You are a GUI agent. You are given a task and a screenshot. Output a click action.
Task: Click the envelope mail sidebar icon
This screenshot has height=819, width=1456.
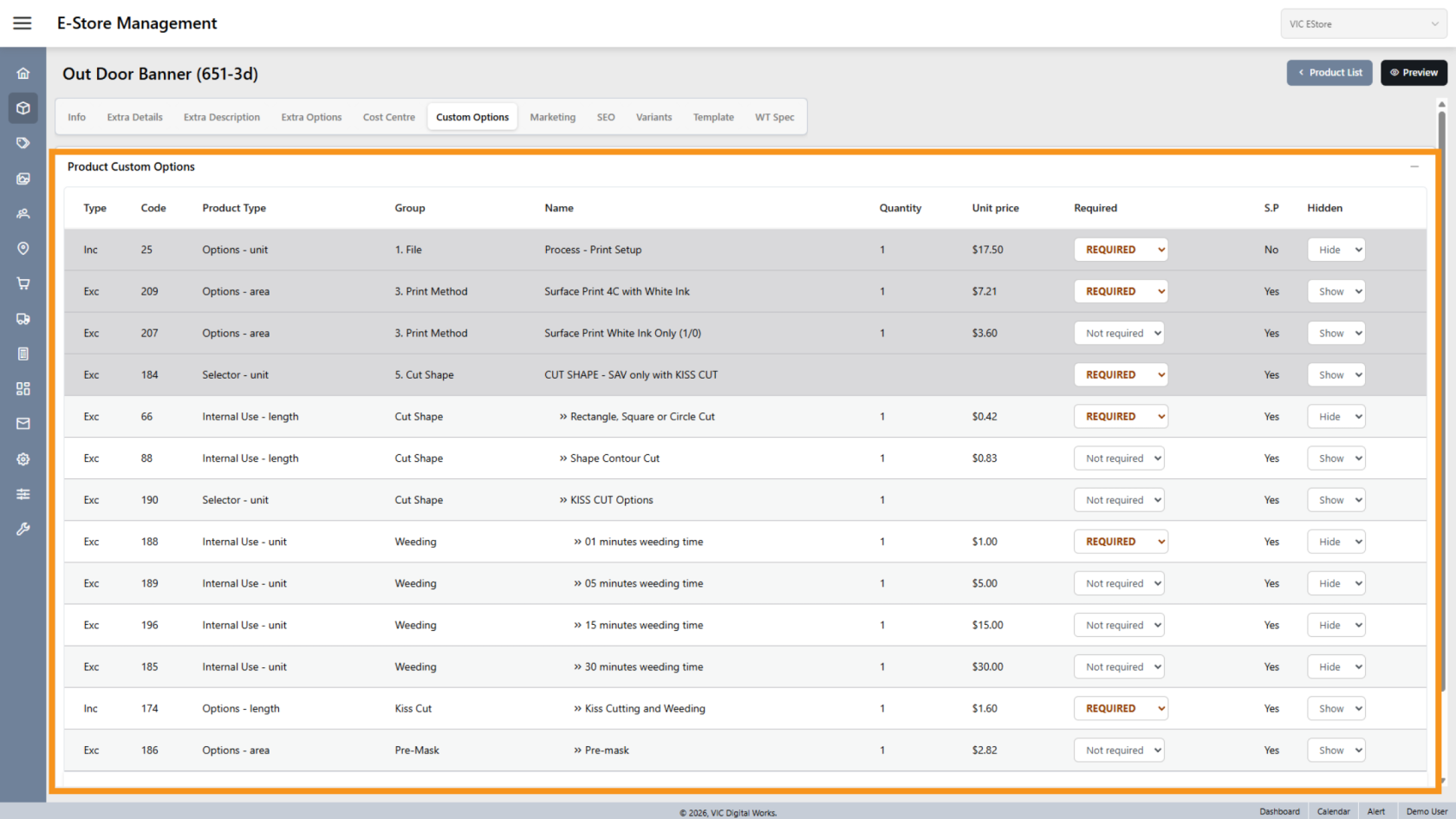tap(23, 424)
